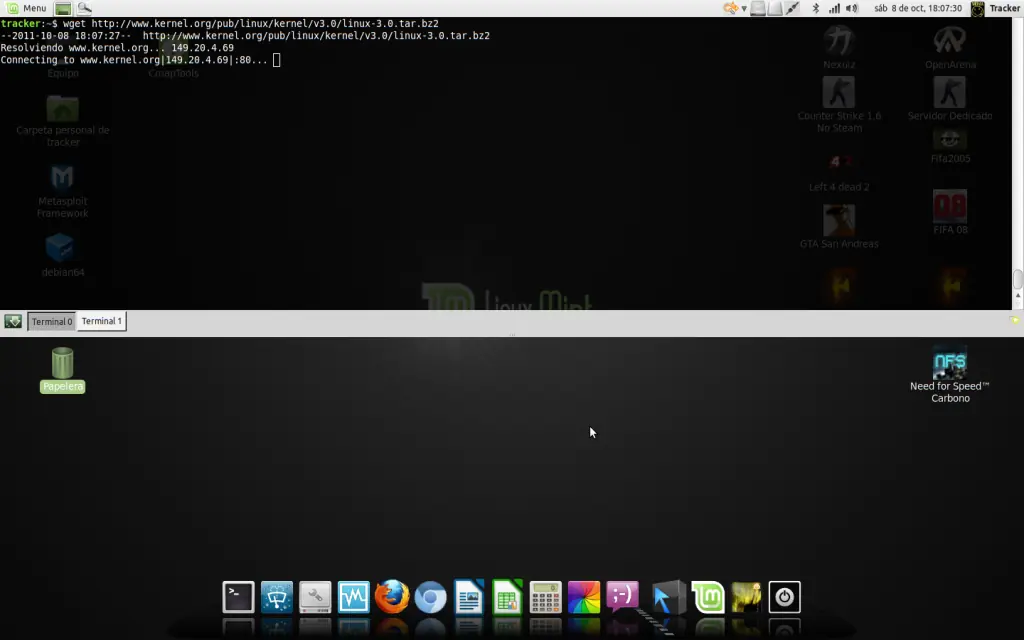This screenshot has width=1024, height=640.
Task: Open System Monitor from the dock
Action: pyautogui.click(x=354, y=597)
